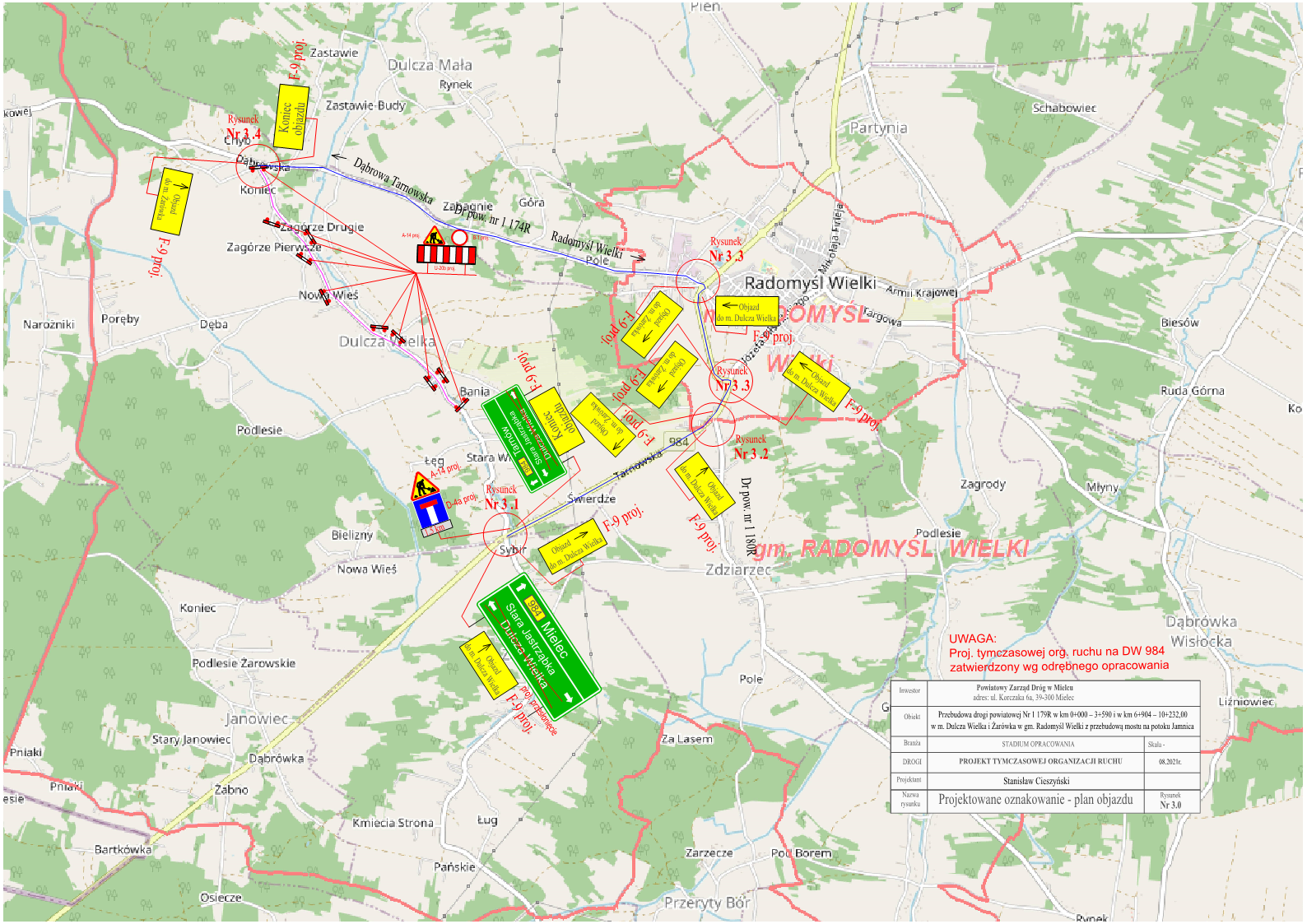Click the Radomyśl Wielki town label
Viewport: 1307px width, 924px height.
click(810, 283)
